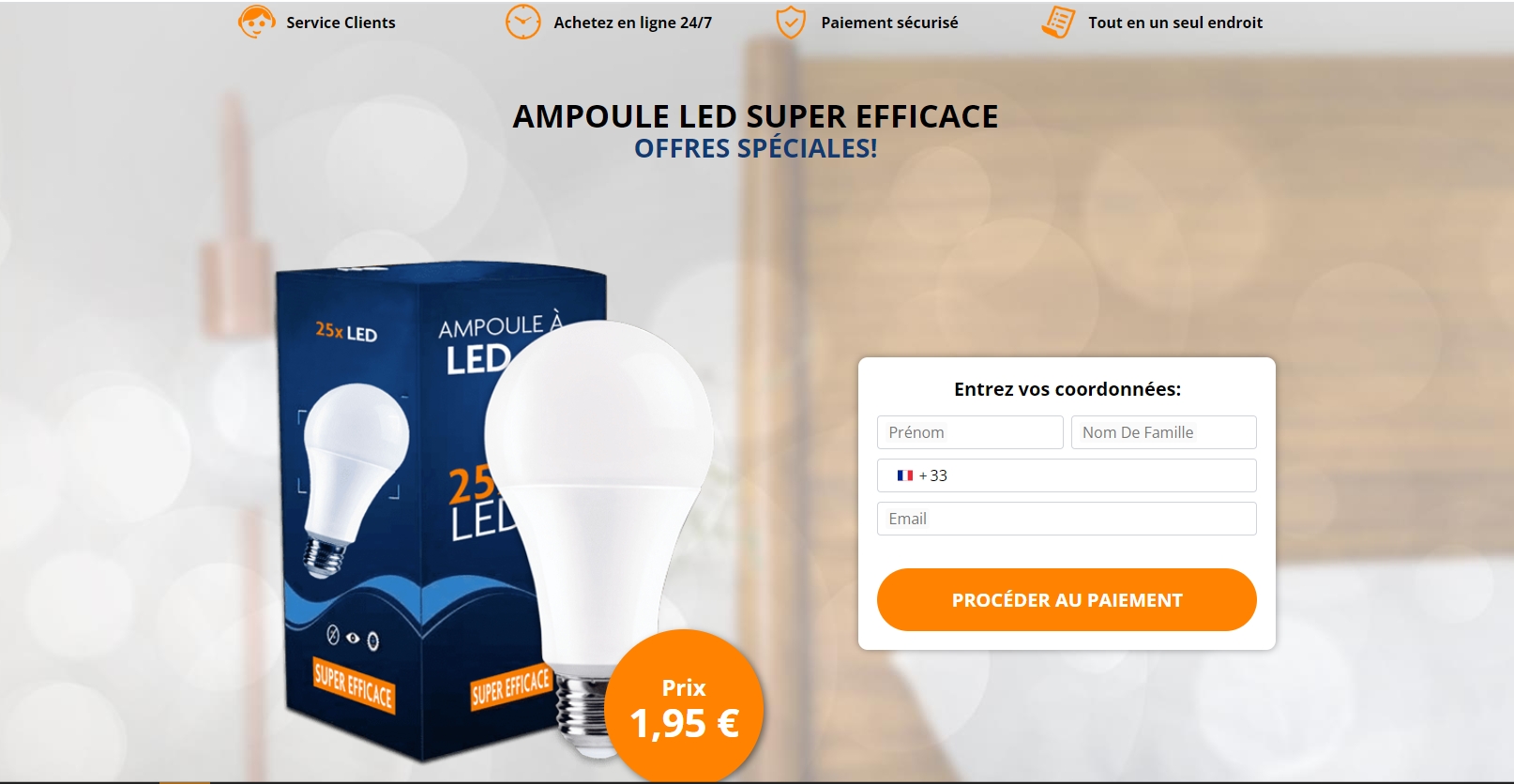
Task: Select the Email input box
Action: click(x=1067, y=519)
